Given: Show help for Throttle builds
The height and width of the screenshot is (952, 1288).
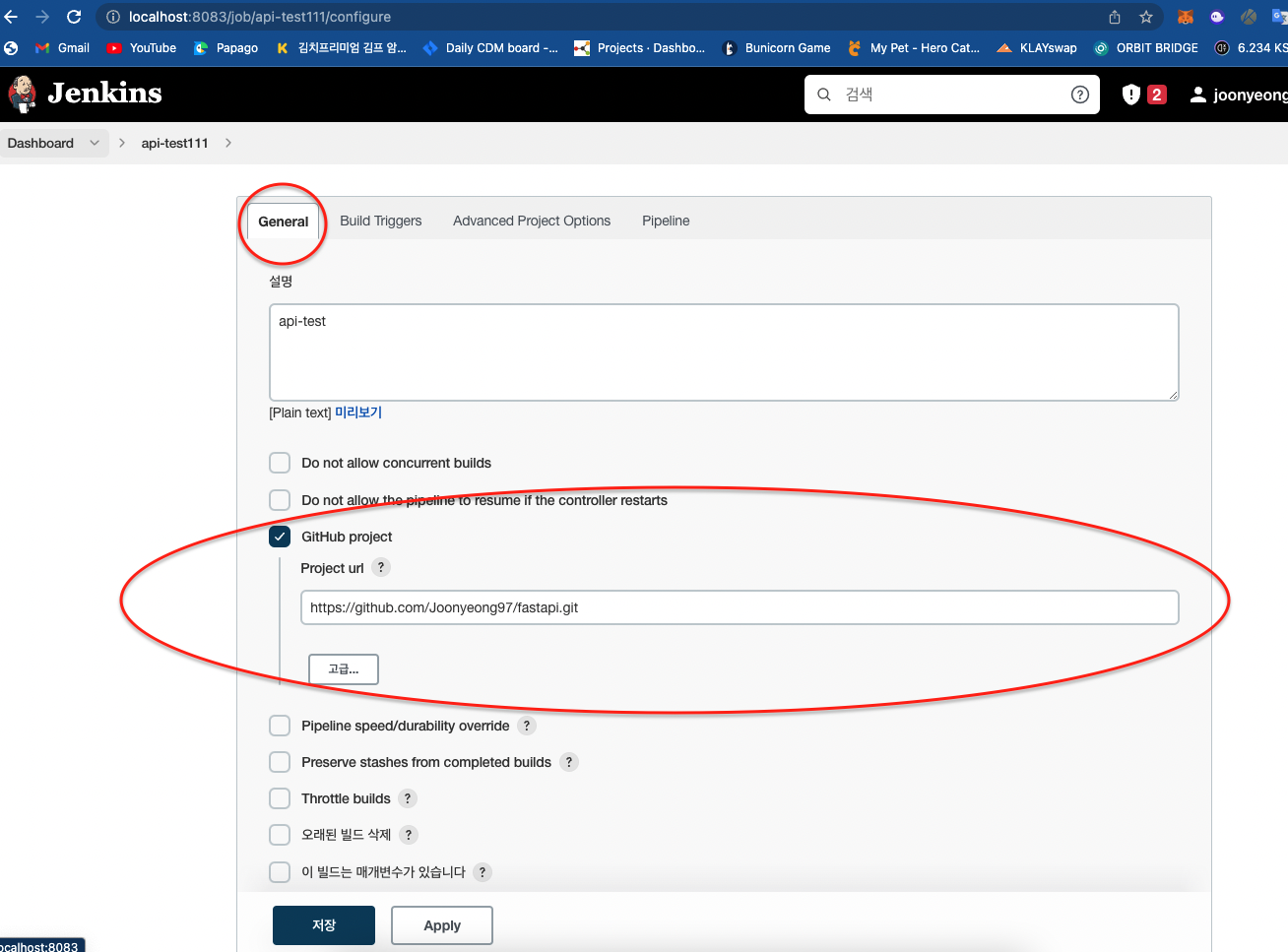Looking at the screenshot, I should coord(408,798).
